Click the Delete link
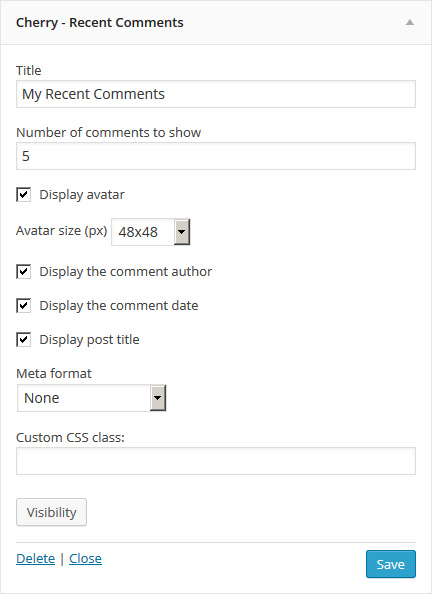Viewport: 432px width, 594px height. coord(36,559)
